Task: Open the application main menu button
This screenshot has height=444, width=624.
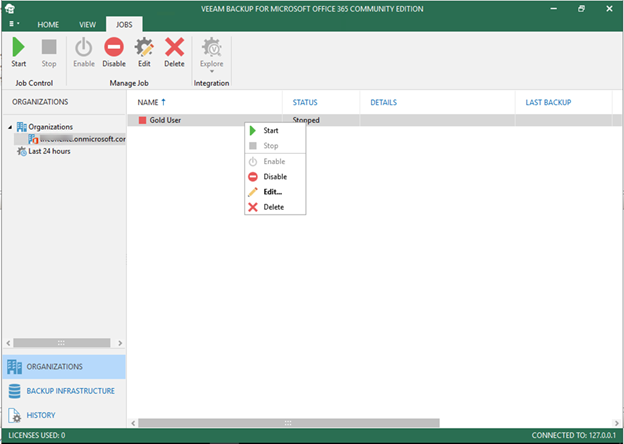Action: coord(14,24)
